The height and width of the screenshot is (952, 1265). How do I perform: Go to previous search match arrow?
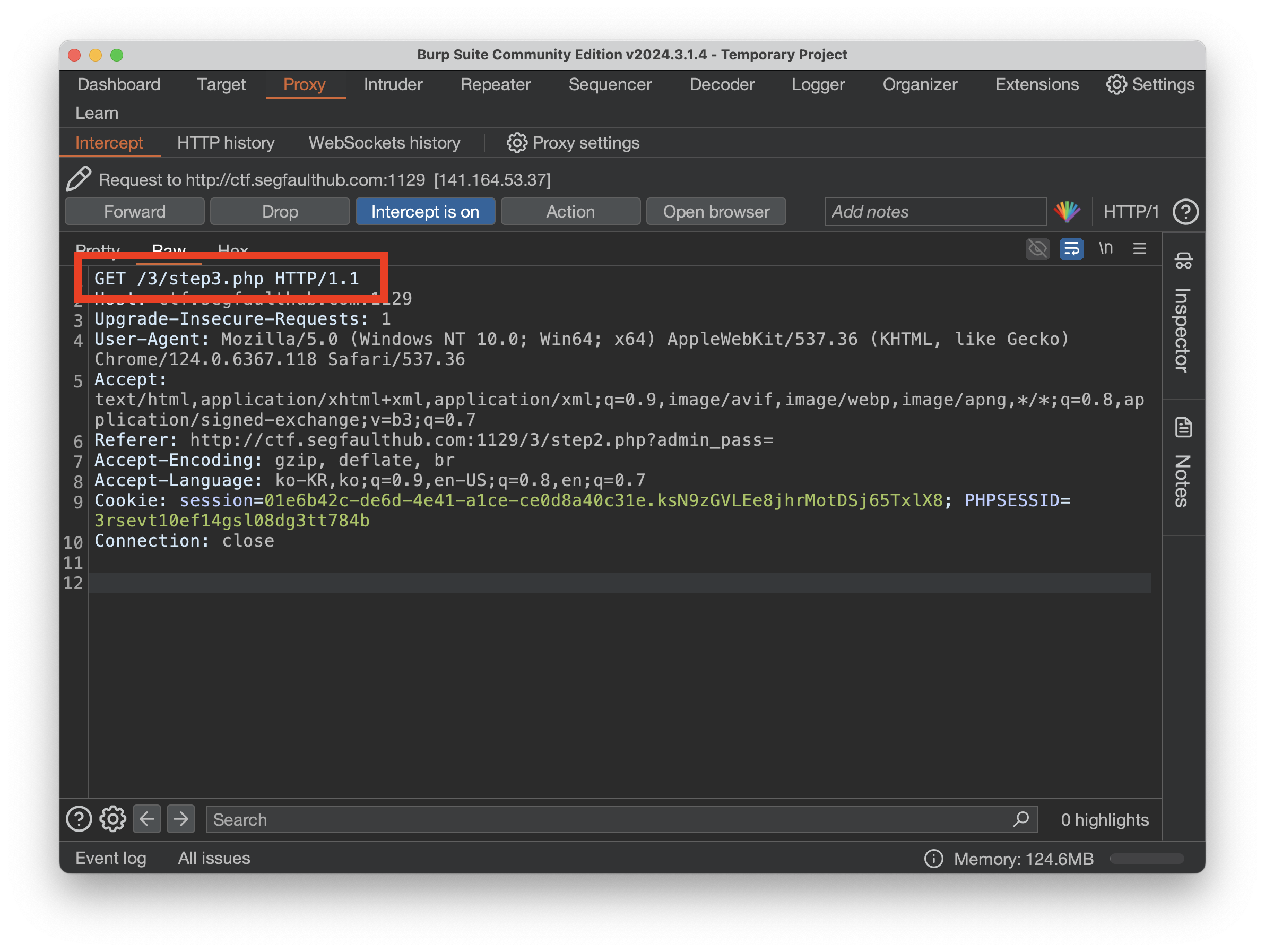pyautogui.click(x=147, y=819)
